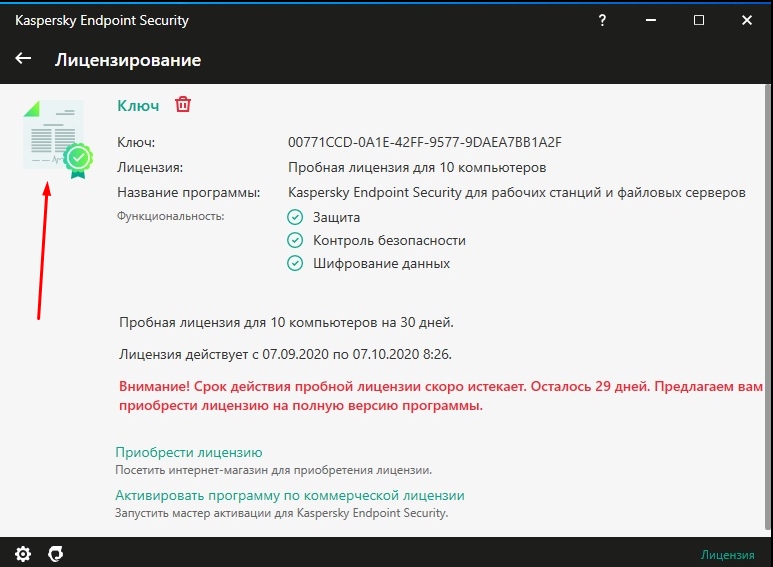Click the Шифрование данных feature text
This screenshot has width=773, height=567.
(382, 263)
